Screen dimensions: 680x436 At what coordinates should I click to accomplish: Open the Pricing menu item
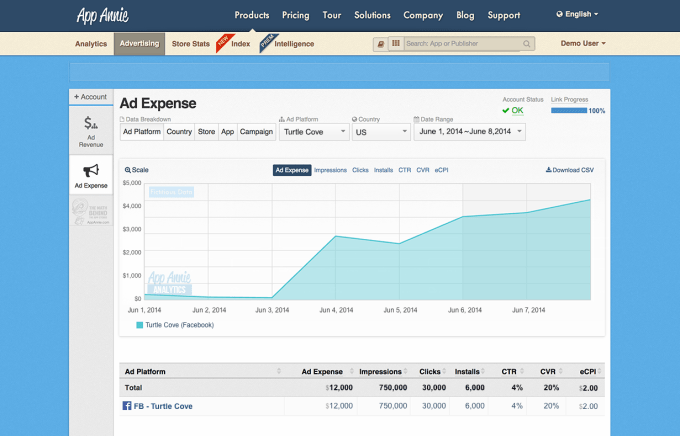295,15
